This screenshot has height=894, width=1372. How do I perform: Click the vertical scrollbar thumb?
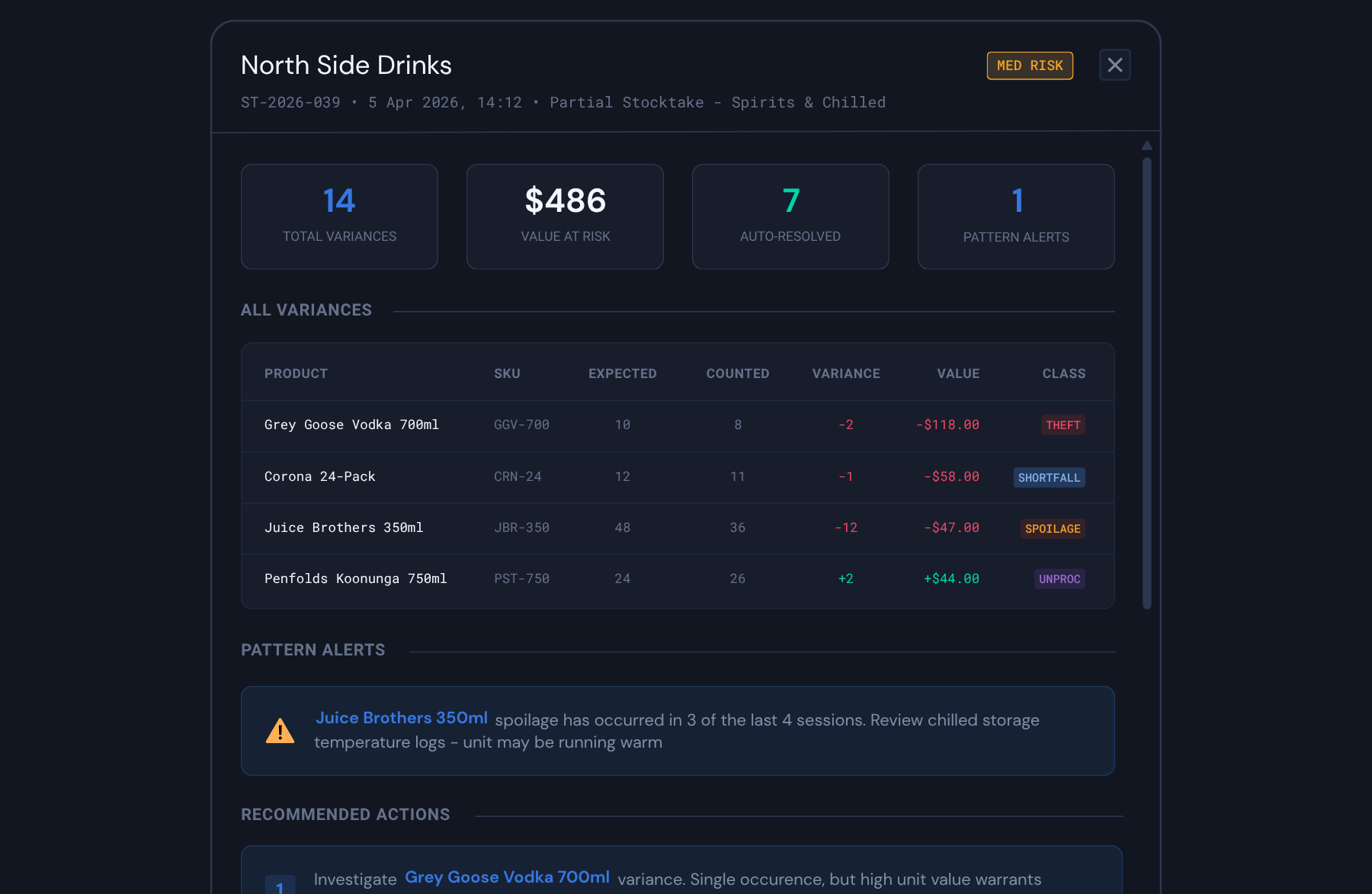tap(1146, 383)
